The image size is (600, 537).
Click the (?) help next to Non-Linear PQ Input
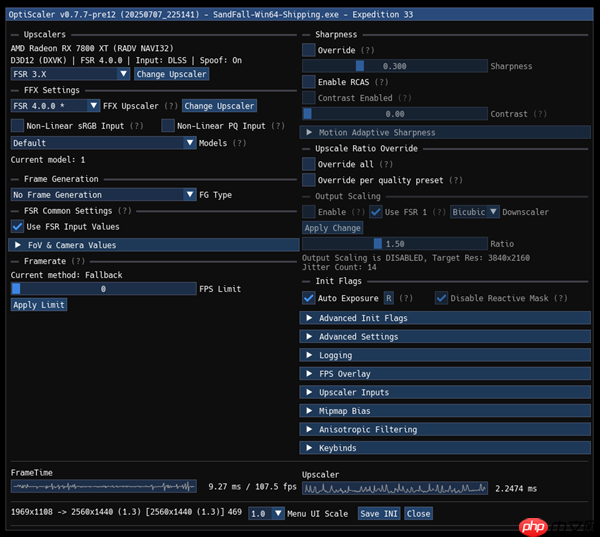coord(278,126)
